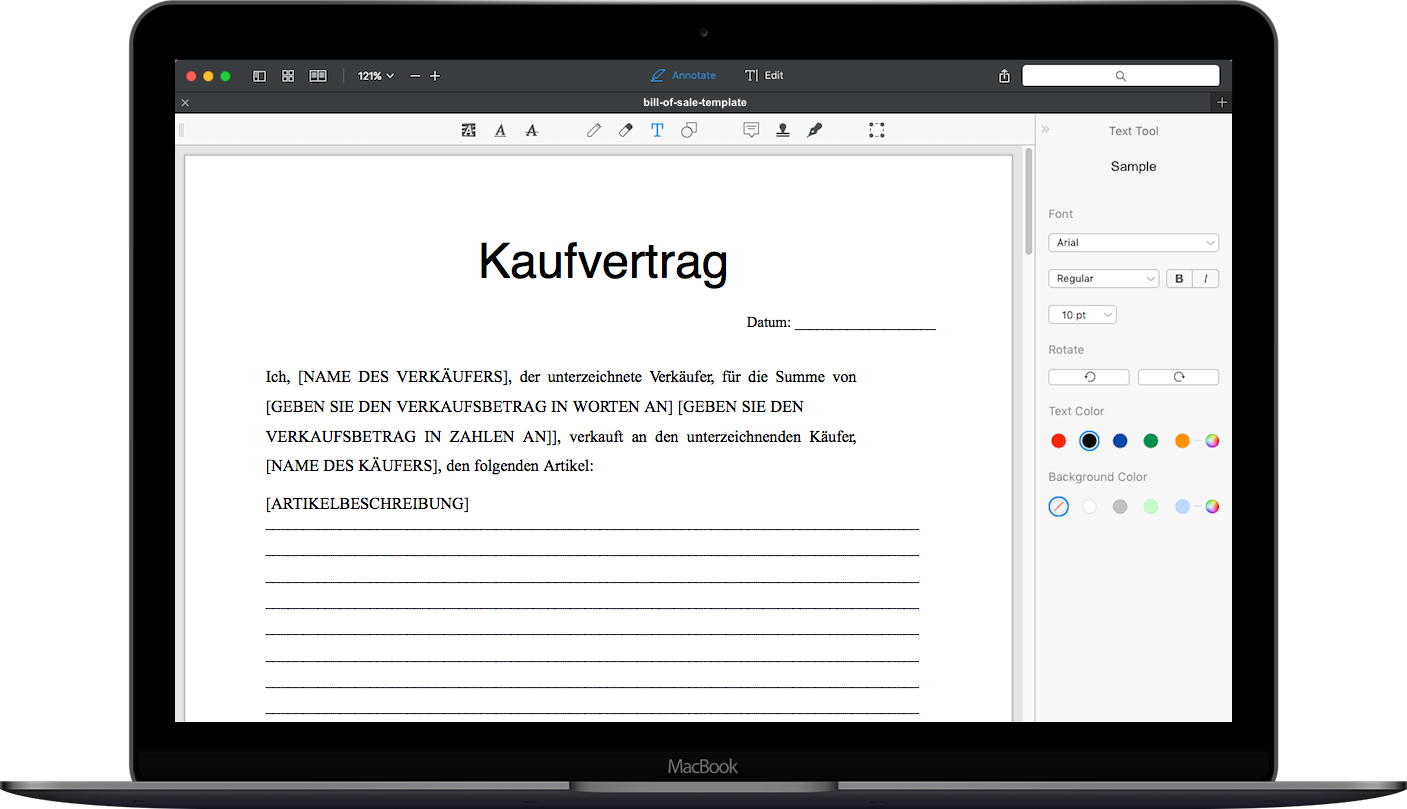Select the Shapes tool
The image size is (1407, 809).
[689, 130]
